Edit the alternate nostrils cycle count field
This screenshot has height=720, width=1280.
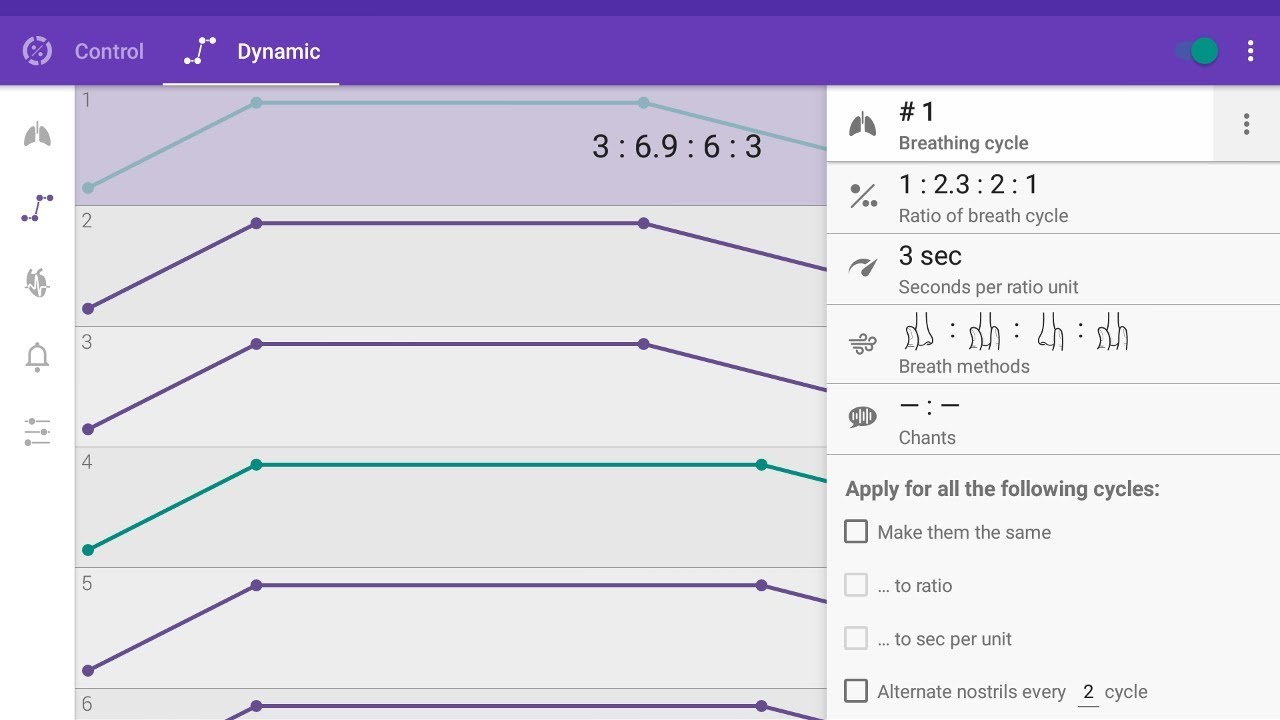[x=1088, y=692]
